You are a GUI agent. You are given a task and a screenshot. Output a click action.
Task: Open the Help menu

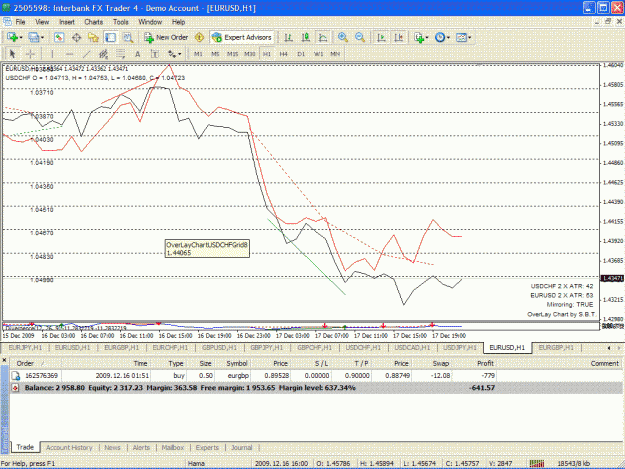pos(178,22)
